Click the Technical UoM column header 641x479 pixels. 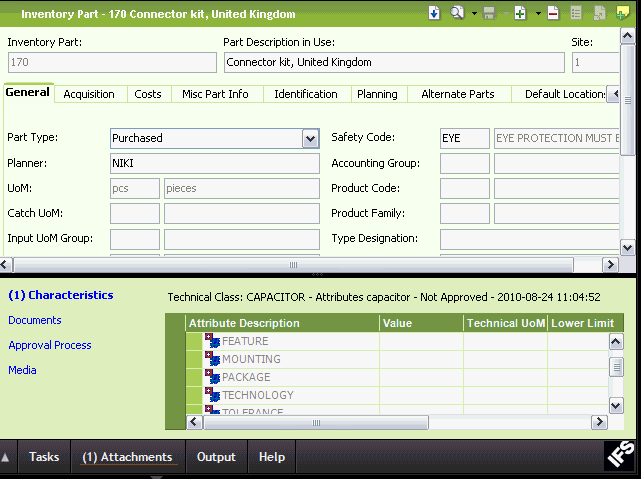(x=506, y=323)
